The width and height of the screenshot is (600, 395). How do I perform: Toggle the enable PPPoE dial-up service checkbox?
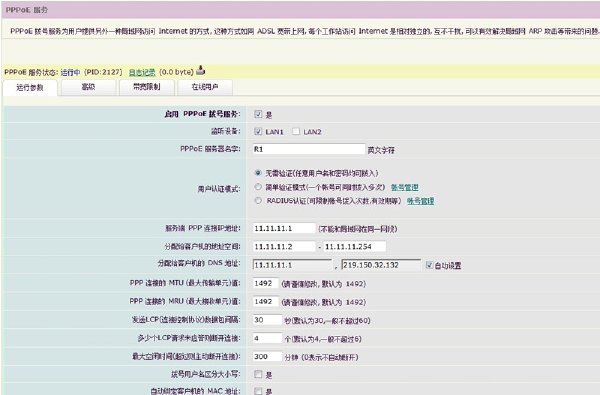258,114
